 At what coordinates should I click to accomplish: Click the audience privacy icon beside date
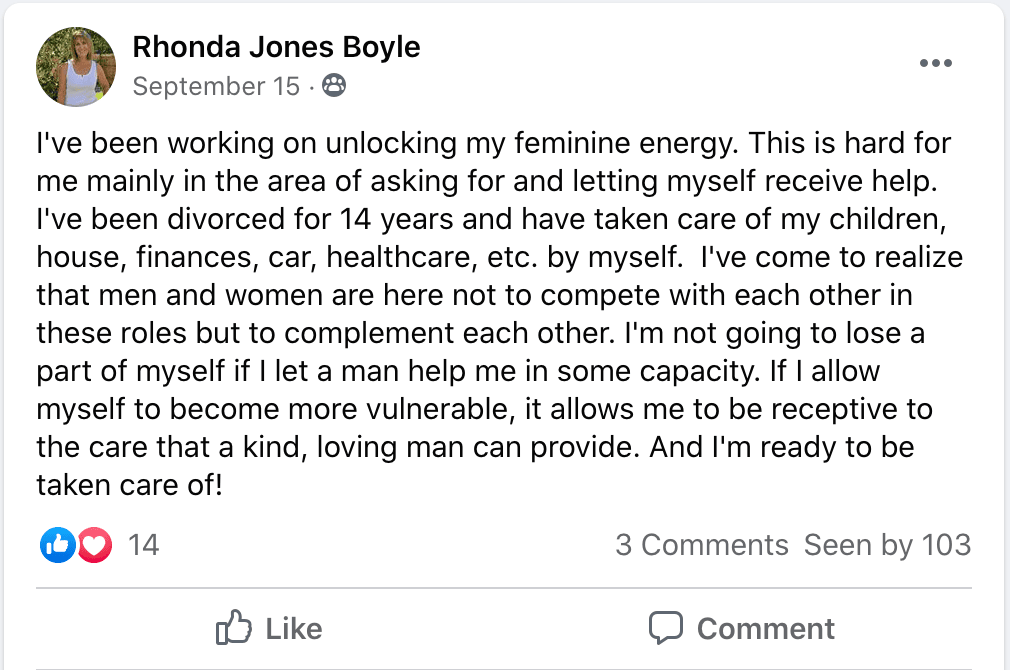(x=335, y=86)
